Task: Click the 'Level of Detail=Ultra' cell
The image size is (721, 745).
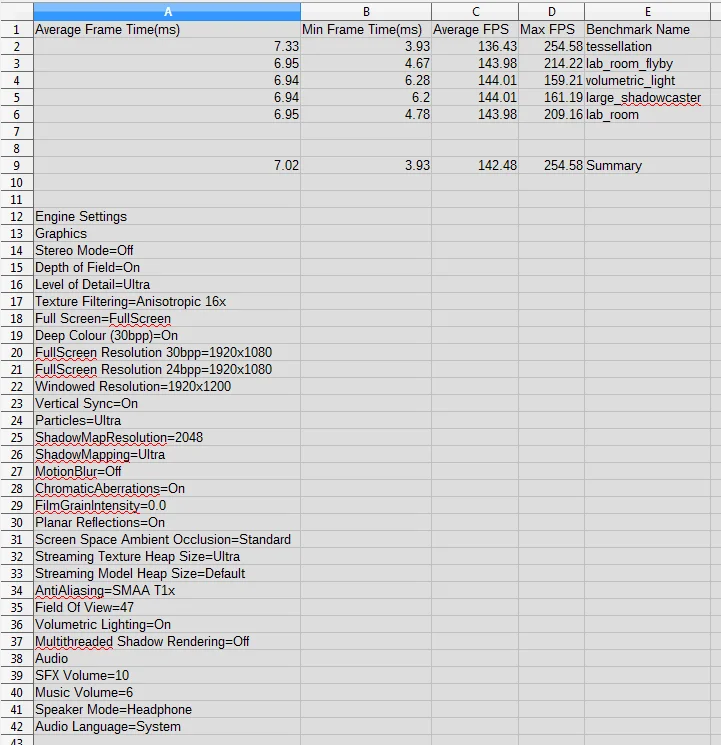Action: [x=167, y=285]
